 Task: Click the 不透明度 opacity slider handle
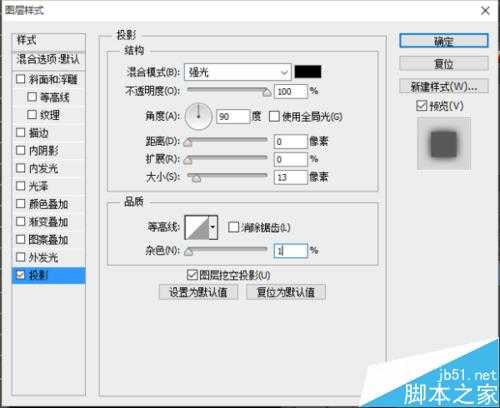click(x=267, y=93)
